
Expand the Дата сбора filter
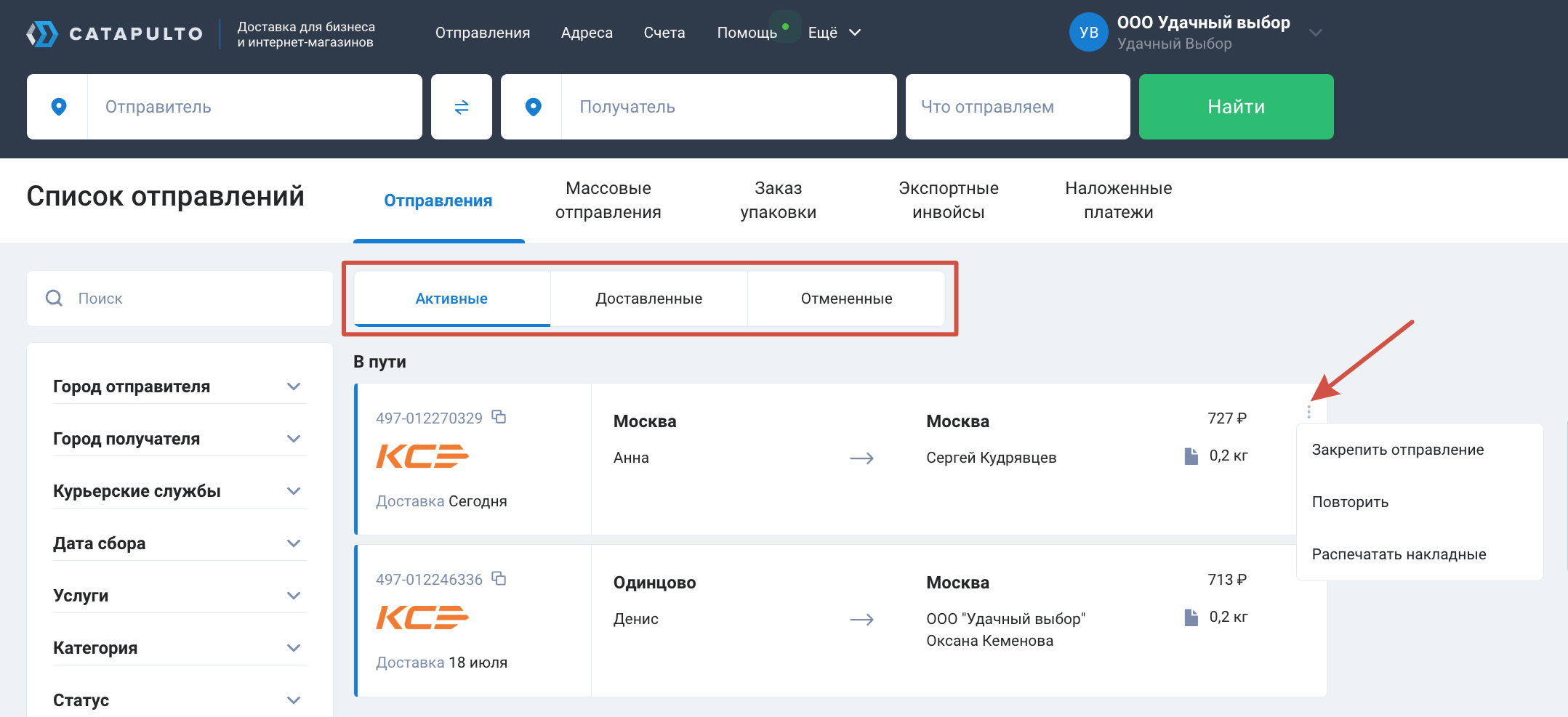pos(180,543)
